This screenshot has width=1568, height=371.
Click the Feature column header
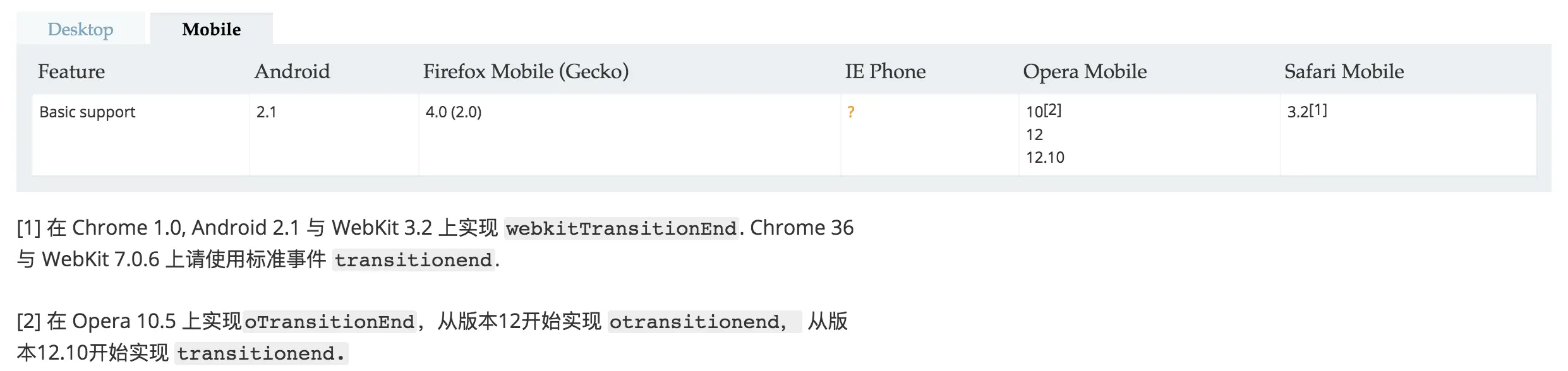point(71,71)
